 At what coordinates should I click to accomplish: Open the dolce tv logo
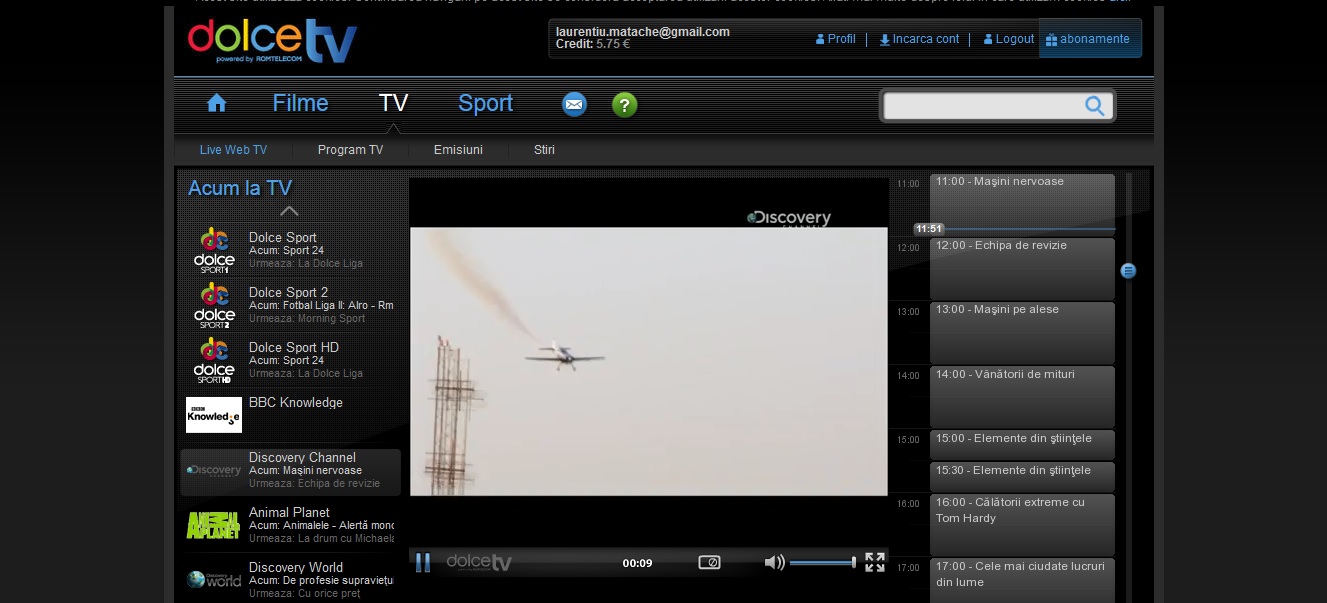270,40
